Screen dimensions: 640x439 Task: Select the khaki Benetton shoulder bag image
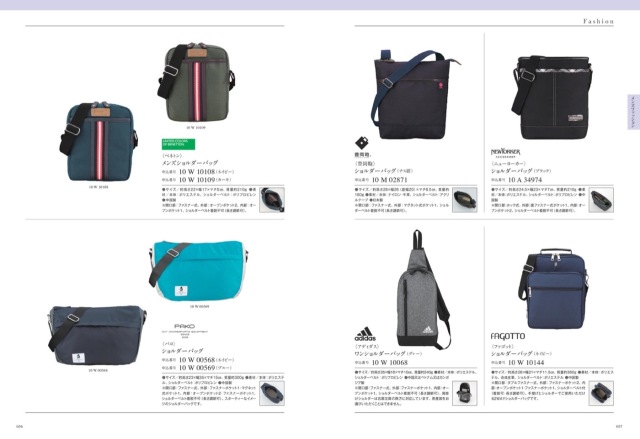click(x=196, y=82)
